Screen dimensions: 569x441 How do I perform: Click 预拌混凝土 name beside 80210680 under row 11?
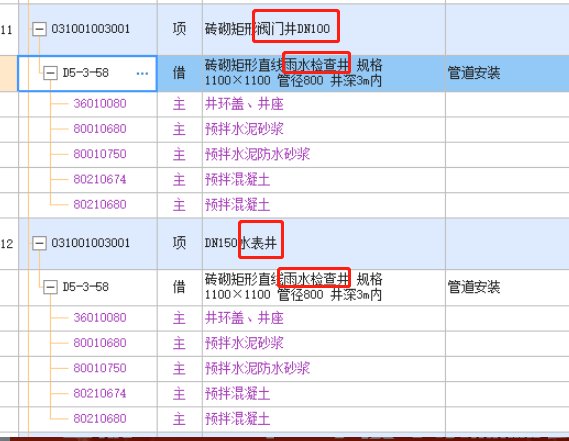coord(238,205)
